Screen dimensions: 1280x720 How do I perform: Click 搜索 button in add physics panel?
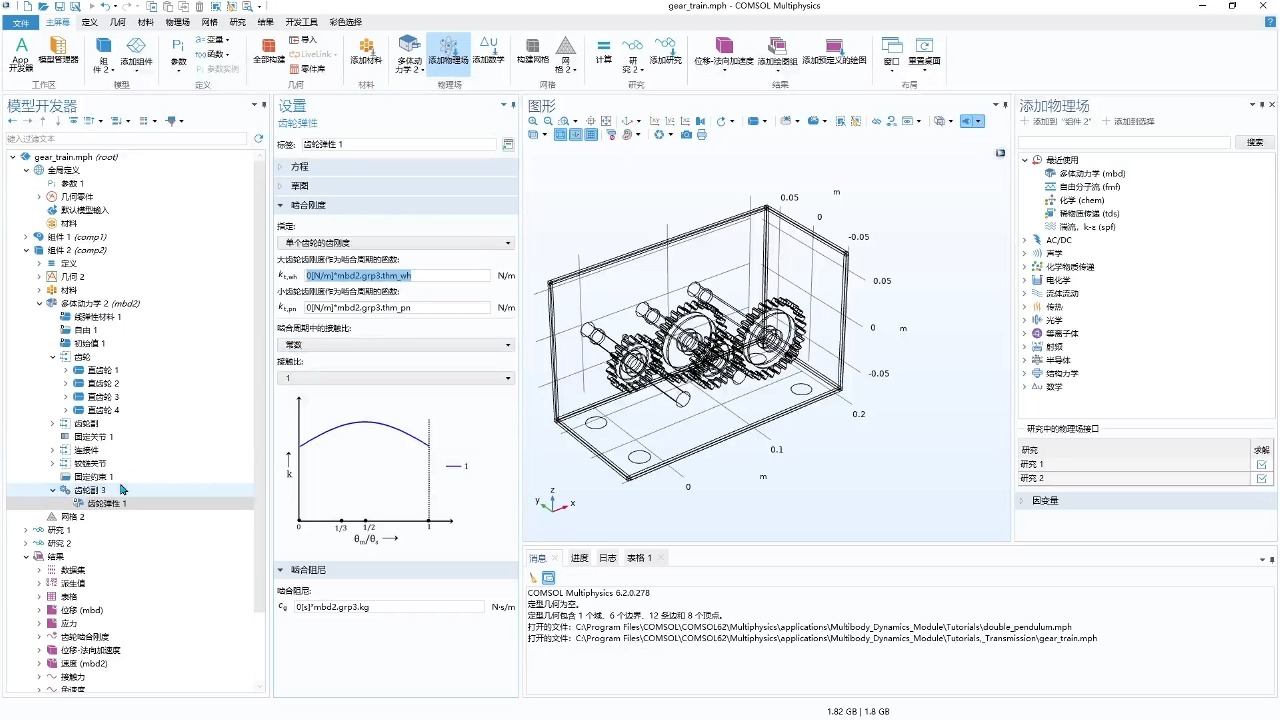pyautogui.click(x=1255, y=143)
